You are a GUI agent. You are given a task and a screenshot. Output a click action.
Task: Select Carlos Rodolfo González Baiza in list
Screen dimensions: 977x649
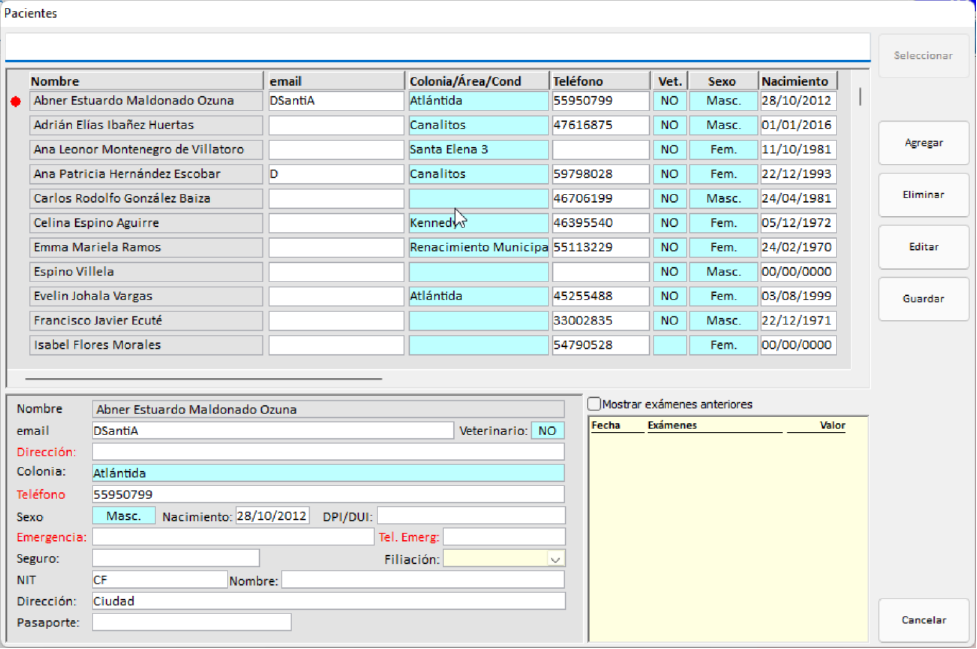[146, 198]
